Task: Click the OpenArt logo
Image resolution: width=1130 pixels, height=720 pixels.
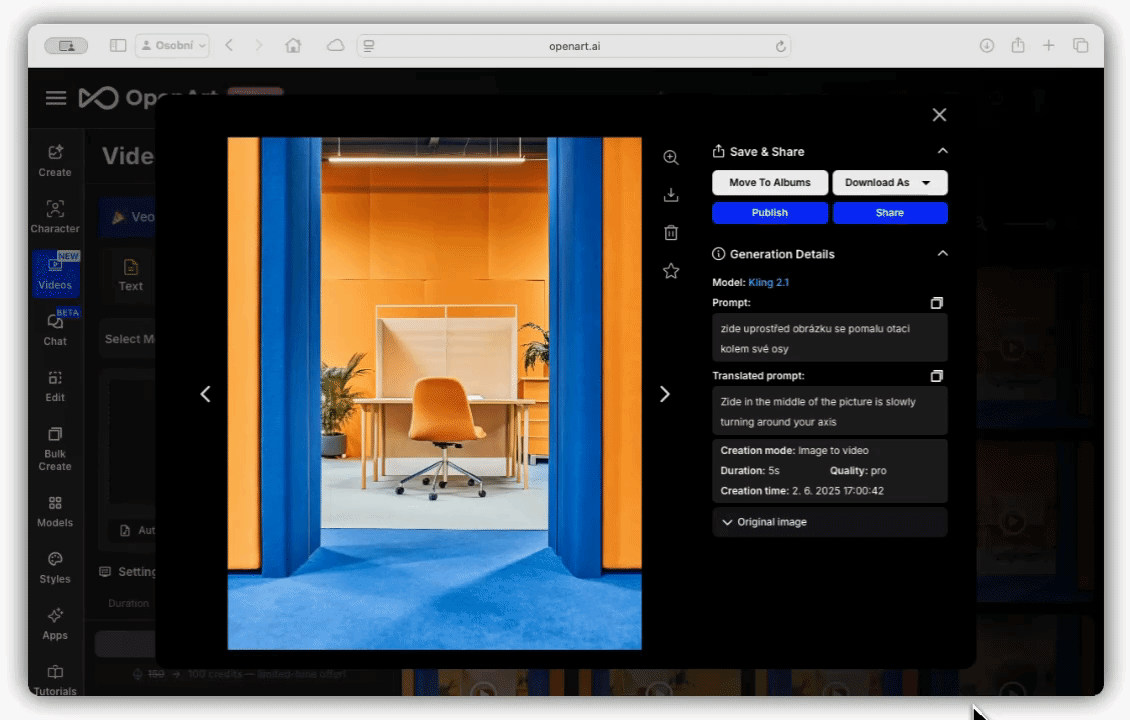Action: coord(147,98)
